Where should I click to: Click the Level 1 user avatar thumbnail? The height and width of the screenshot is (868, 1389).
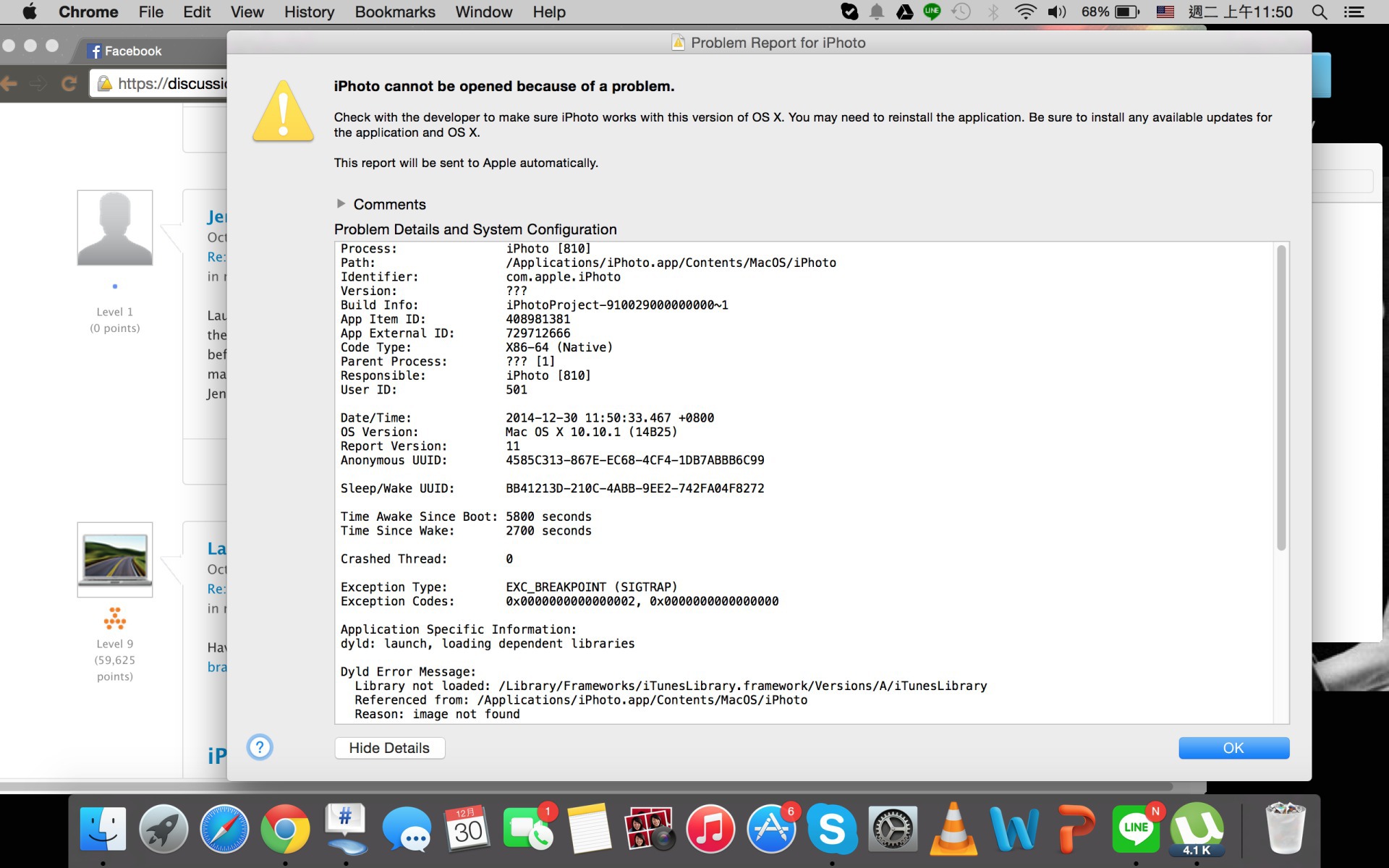point(115,228)
